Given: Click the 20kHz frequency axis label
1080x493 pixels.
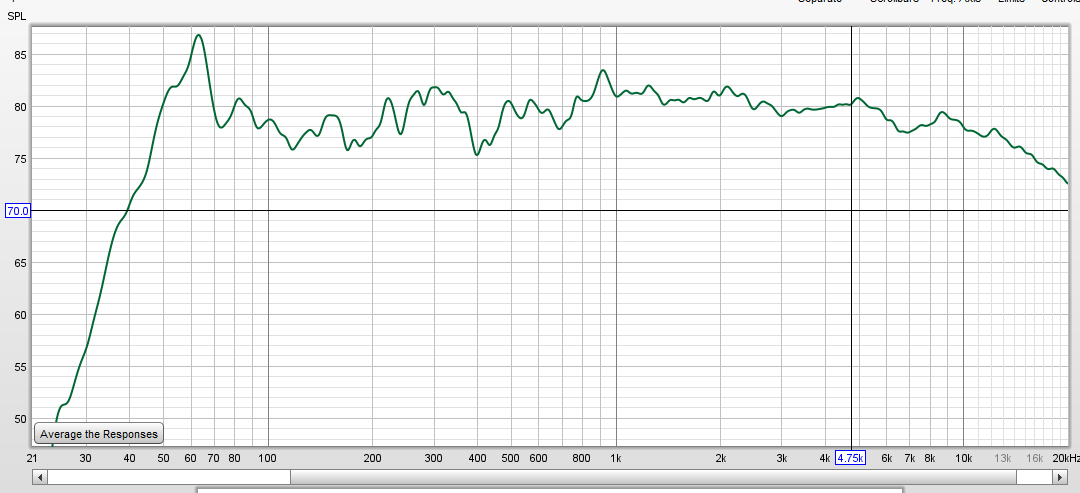Looking at the screenshot, I should (1066, 459).
